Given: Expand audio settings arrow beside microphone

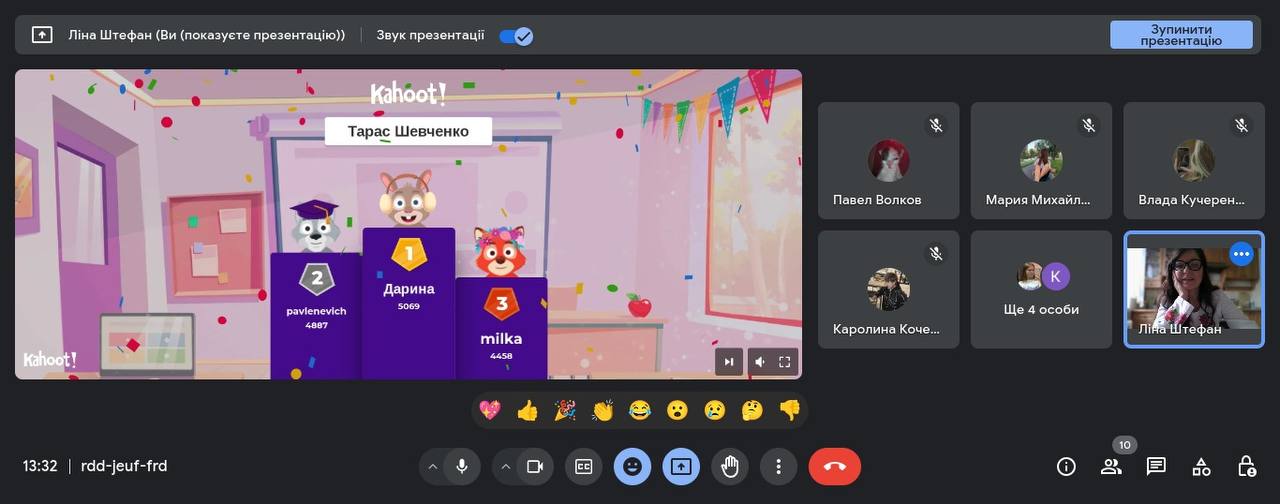Looking at the screenshot, I should 432,466.
